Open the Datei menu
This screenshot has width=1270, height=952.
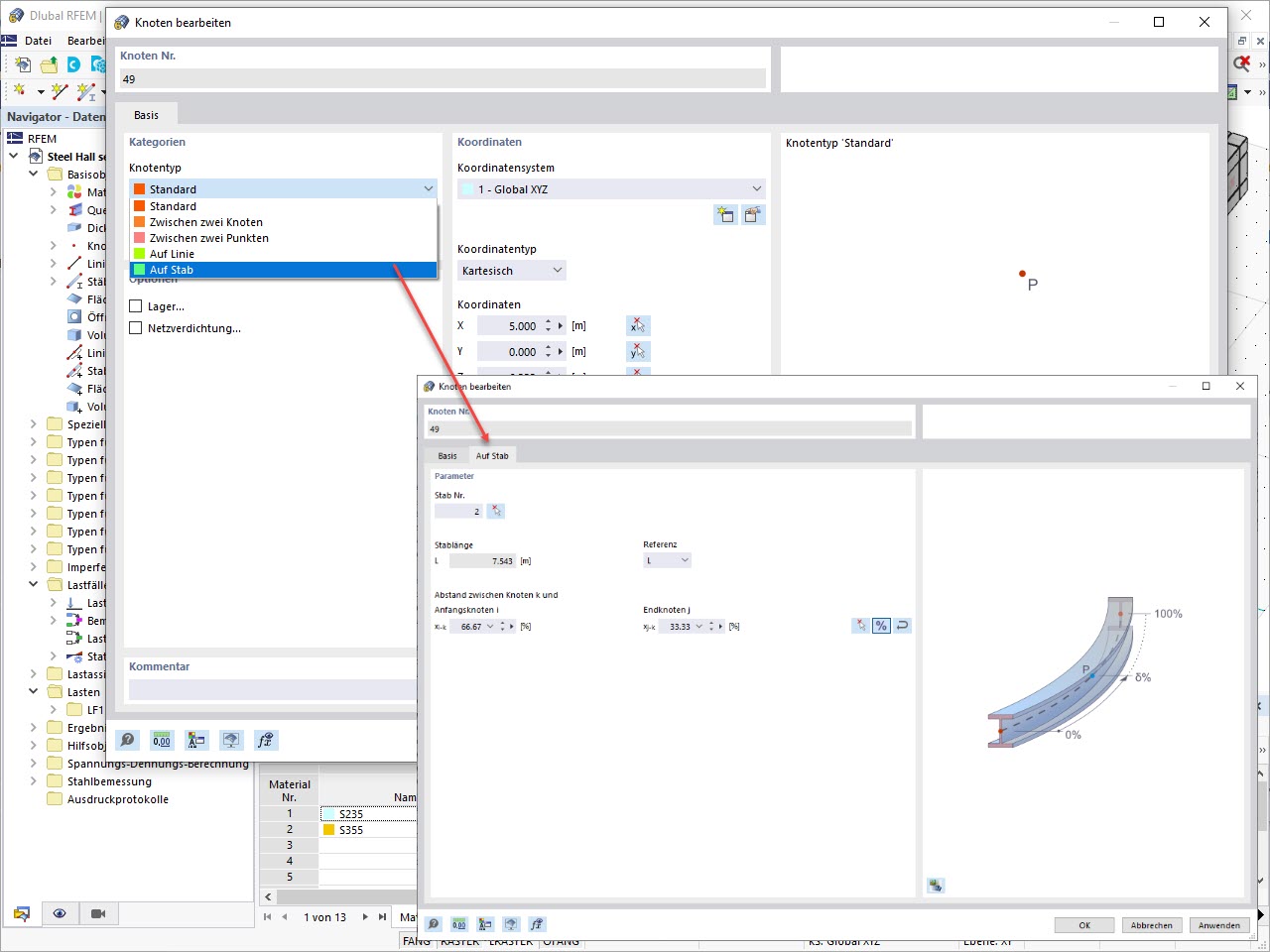37,41
